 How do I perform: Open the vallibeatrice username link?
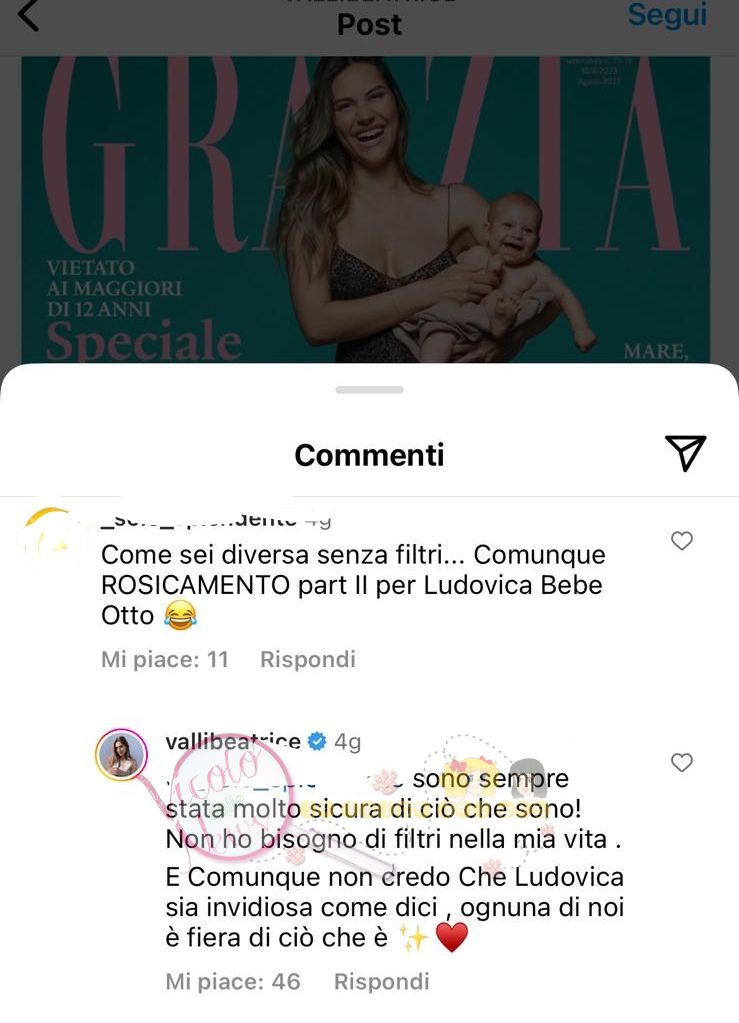coord(233,742)
